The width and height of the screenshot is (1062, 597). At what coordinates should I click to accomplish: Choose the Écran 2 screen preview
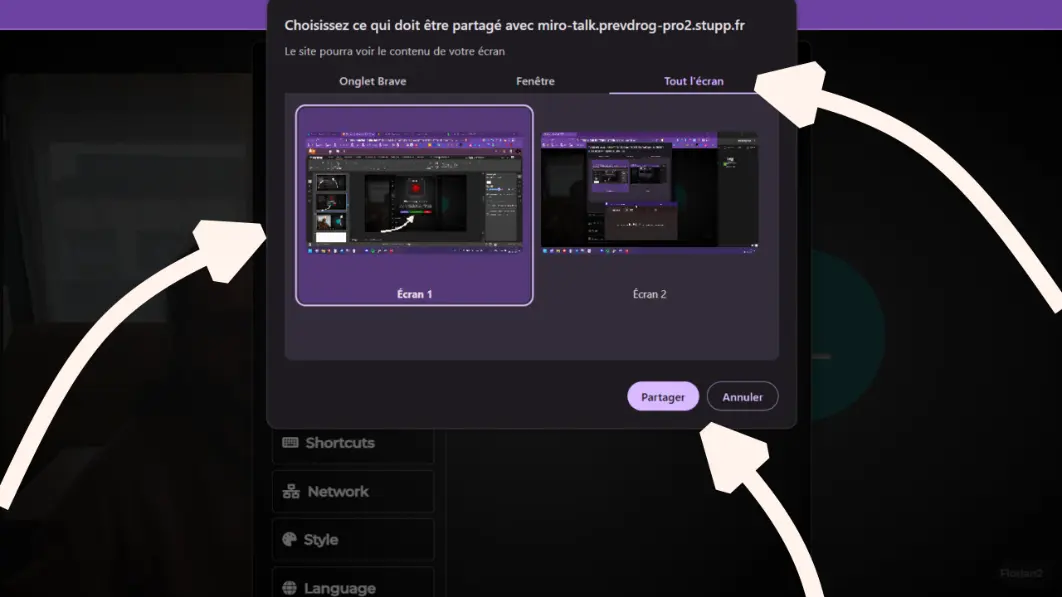tap(649, 205)
